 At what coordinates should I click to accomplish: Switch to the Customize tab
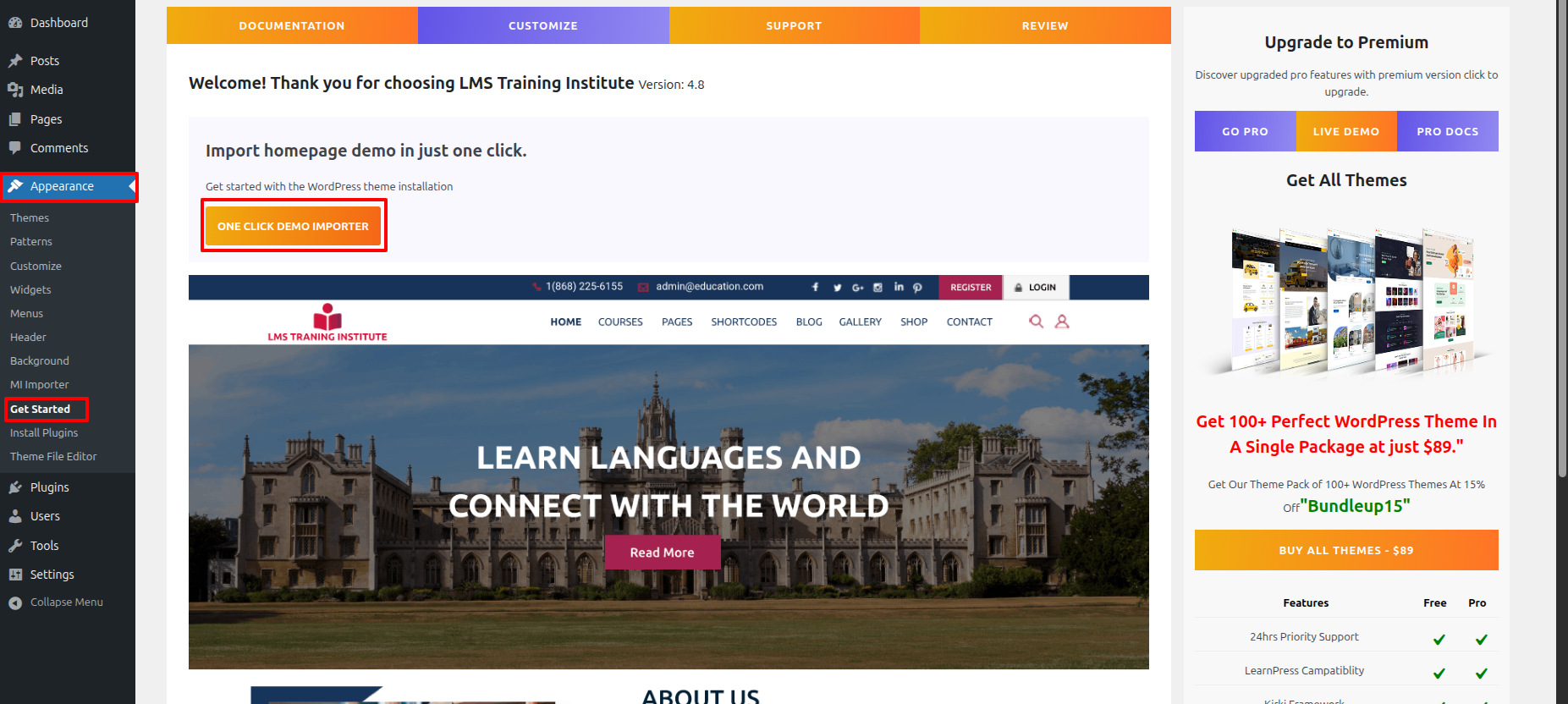coord(542,25)
